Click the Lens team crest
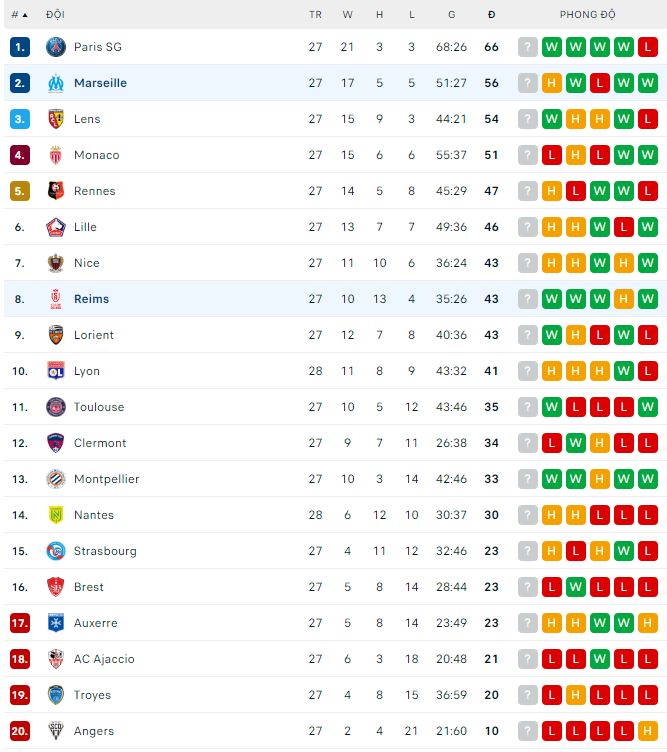 point(56,119)
